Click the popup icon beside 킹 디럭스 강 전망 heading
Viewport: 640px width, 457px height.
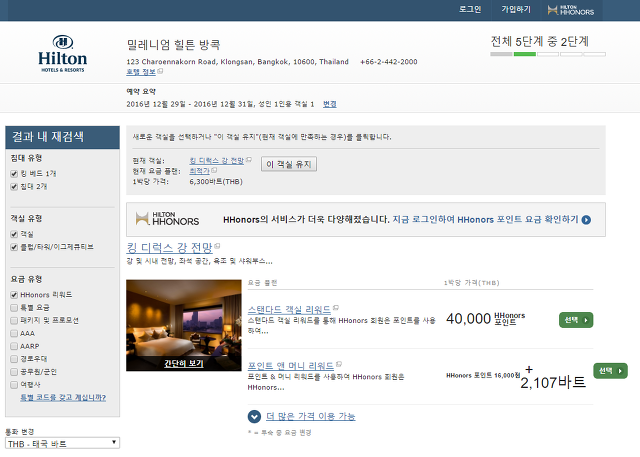click(217, 246)
